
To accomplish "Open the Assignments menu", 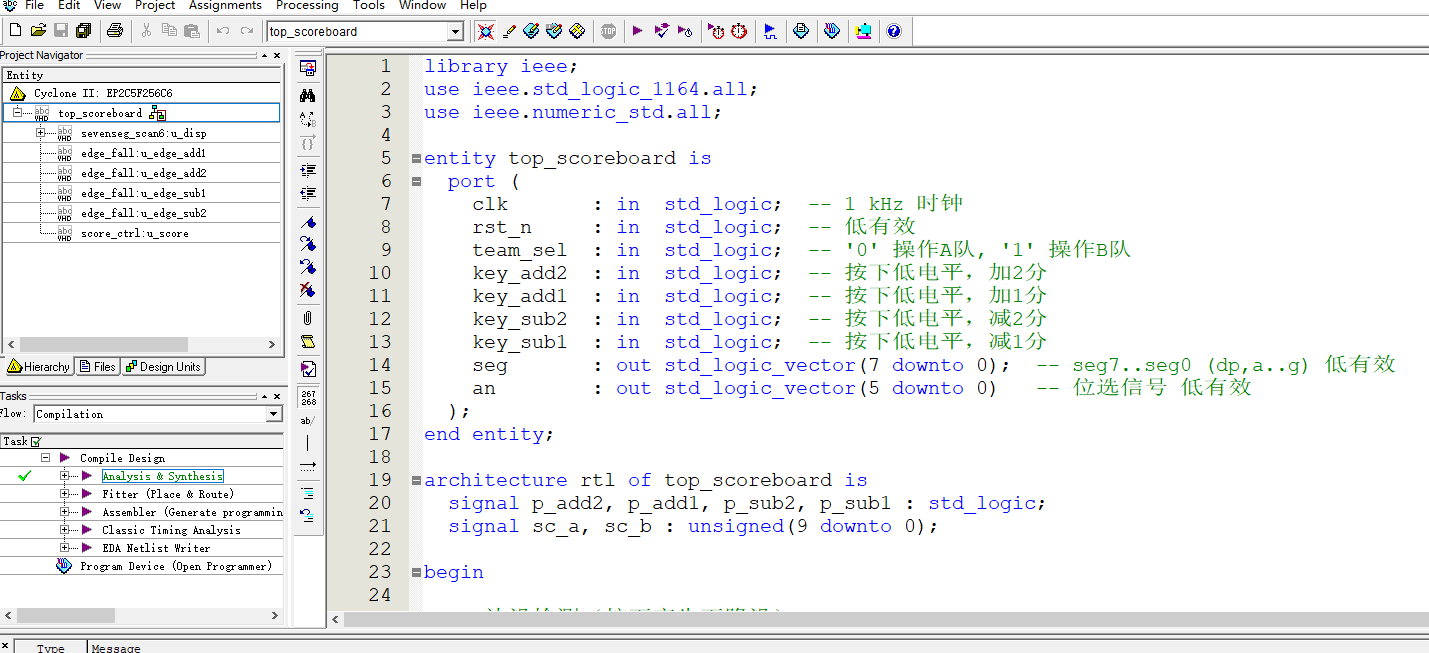I will click(226, 5).
